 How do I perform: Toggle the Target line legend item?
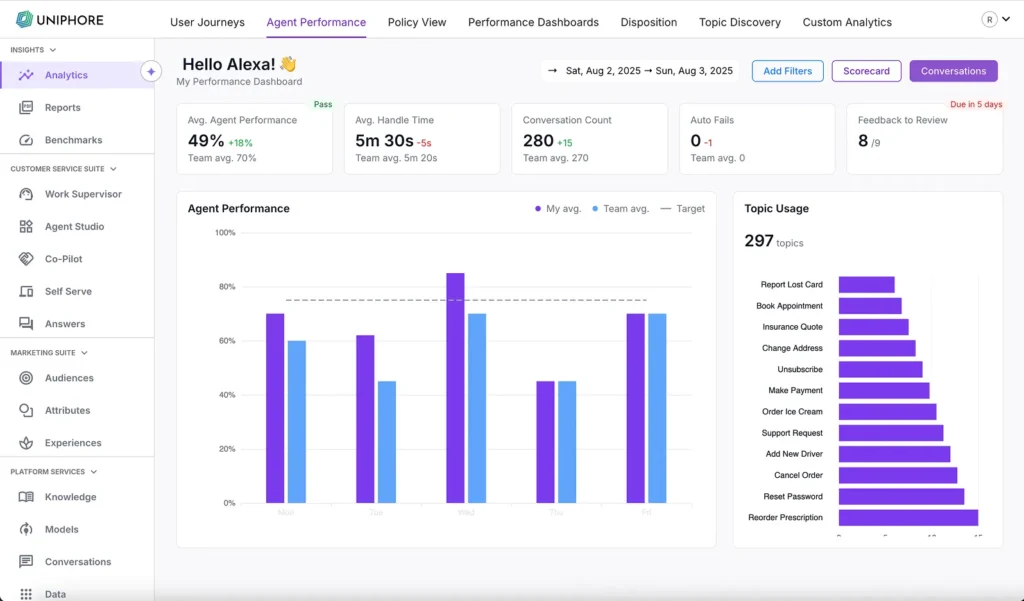[682, 209]
